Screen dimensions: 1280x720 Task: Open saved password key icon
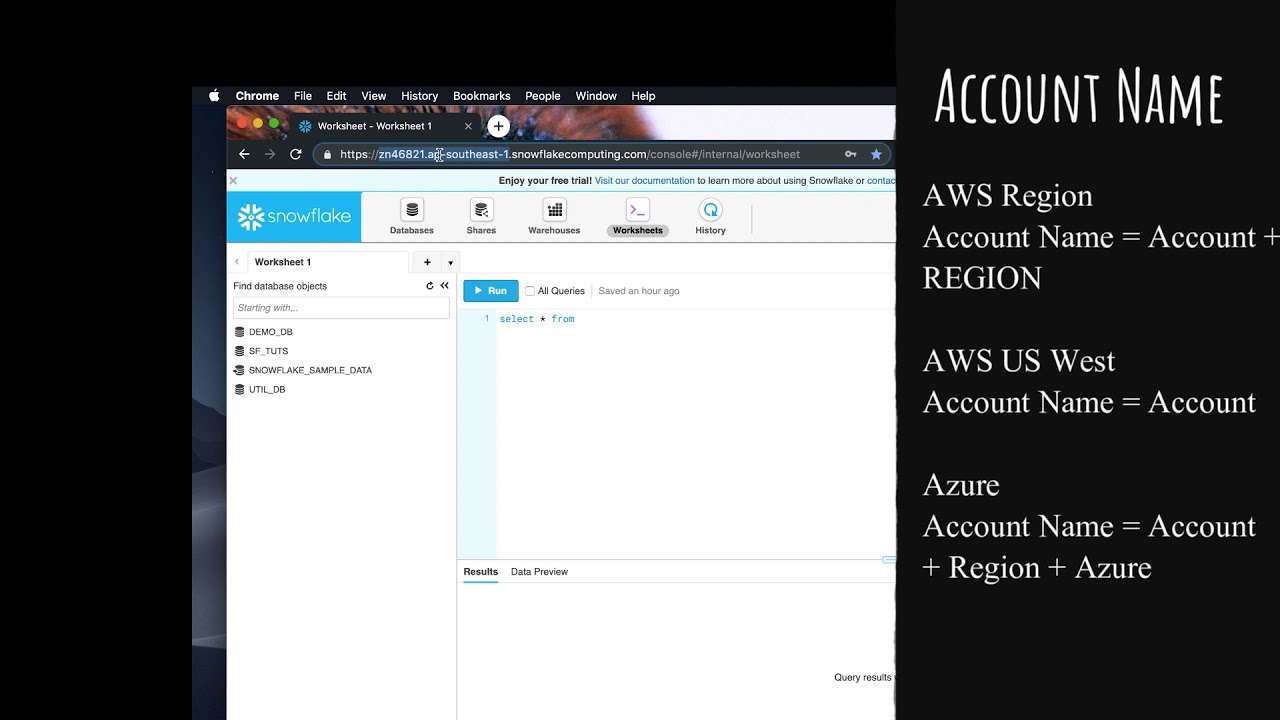pos(851,154)
